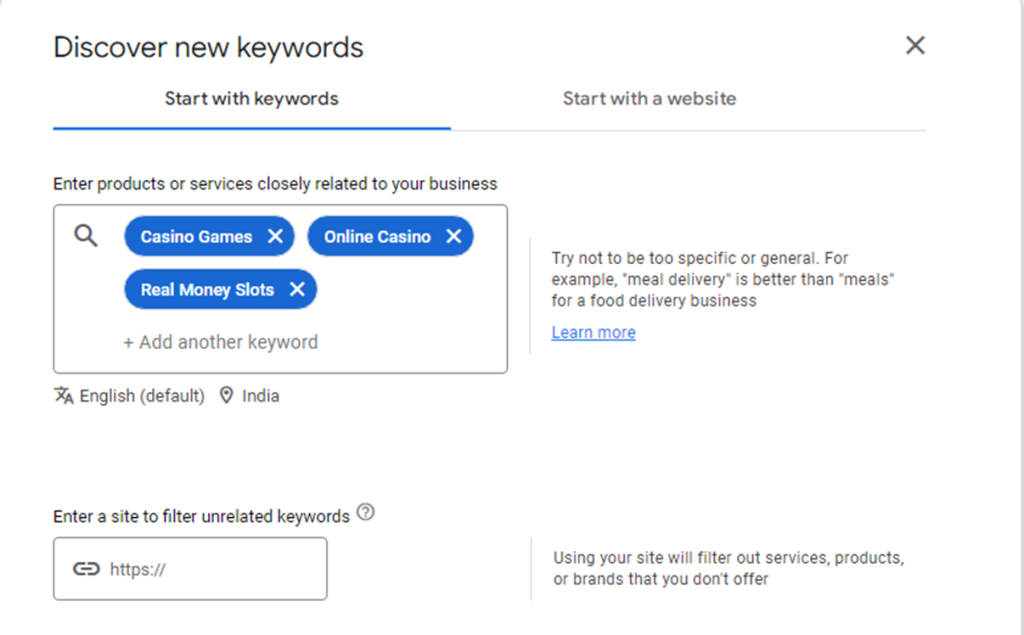The height and width of the screenshot is (635, 1024).
Task: Change the India location setting
Action: click(x=261, y=396)
